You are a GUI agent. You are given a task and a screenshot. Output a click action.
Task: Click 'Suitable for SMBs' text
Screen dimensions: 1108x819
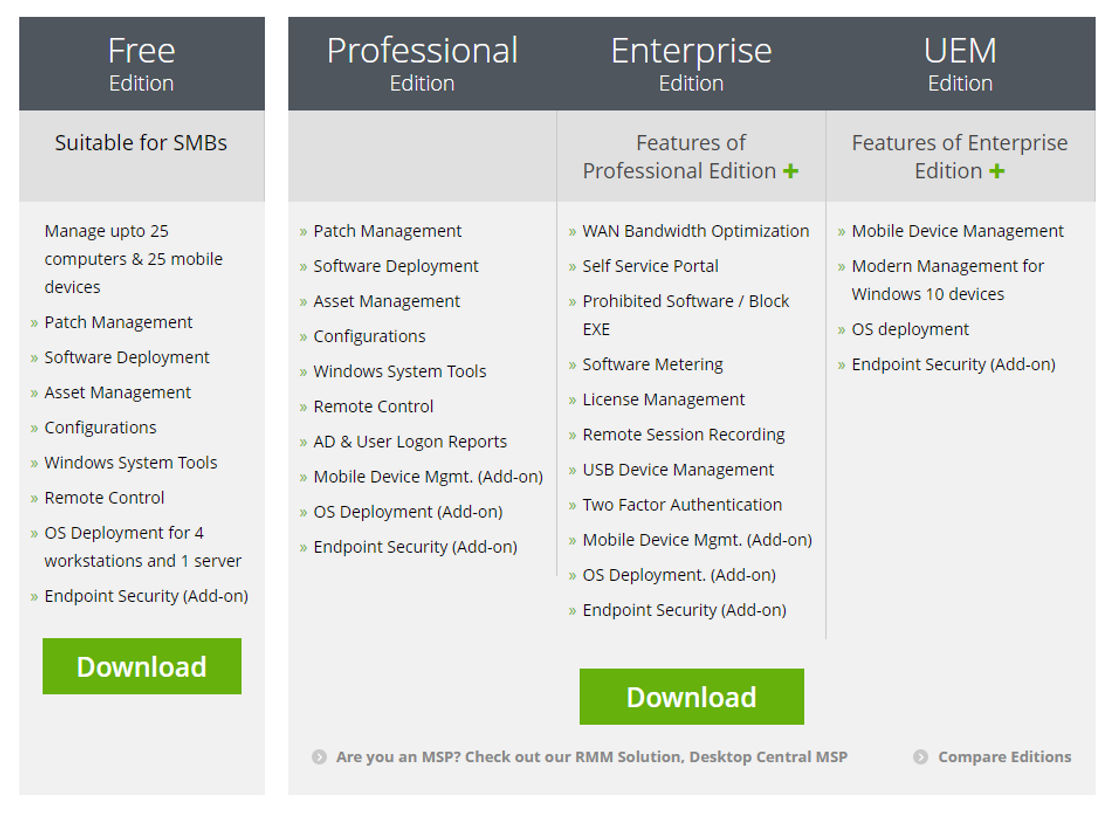point(141,143)
